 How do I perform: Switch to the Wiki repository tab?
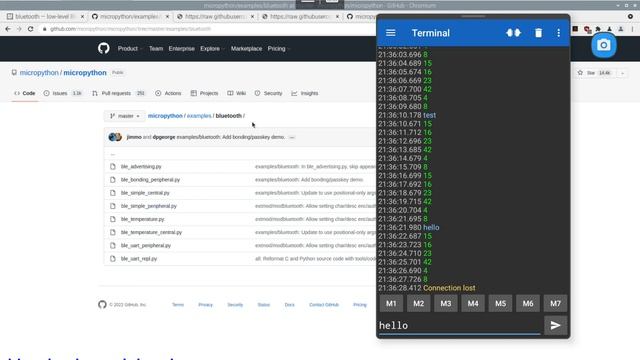coord(236,93)
